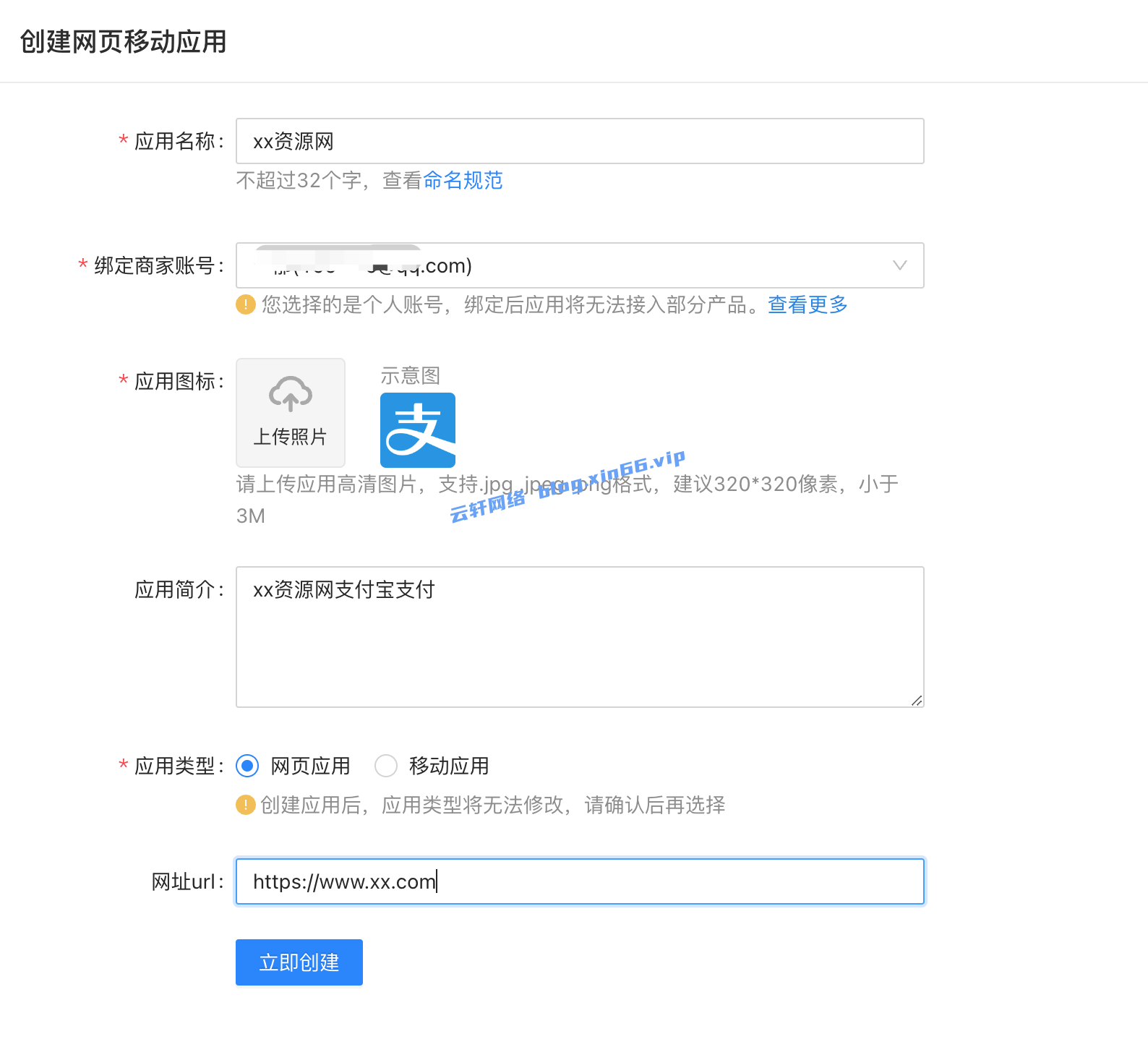This screenshot has height=1047, width=1148.
Task: Click the 应用类型 field label
Action: tap(179, 766)
